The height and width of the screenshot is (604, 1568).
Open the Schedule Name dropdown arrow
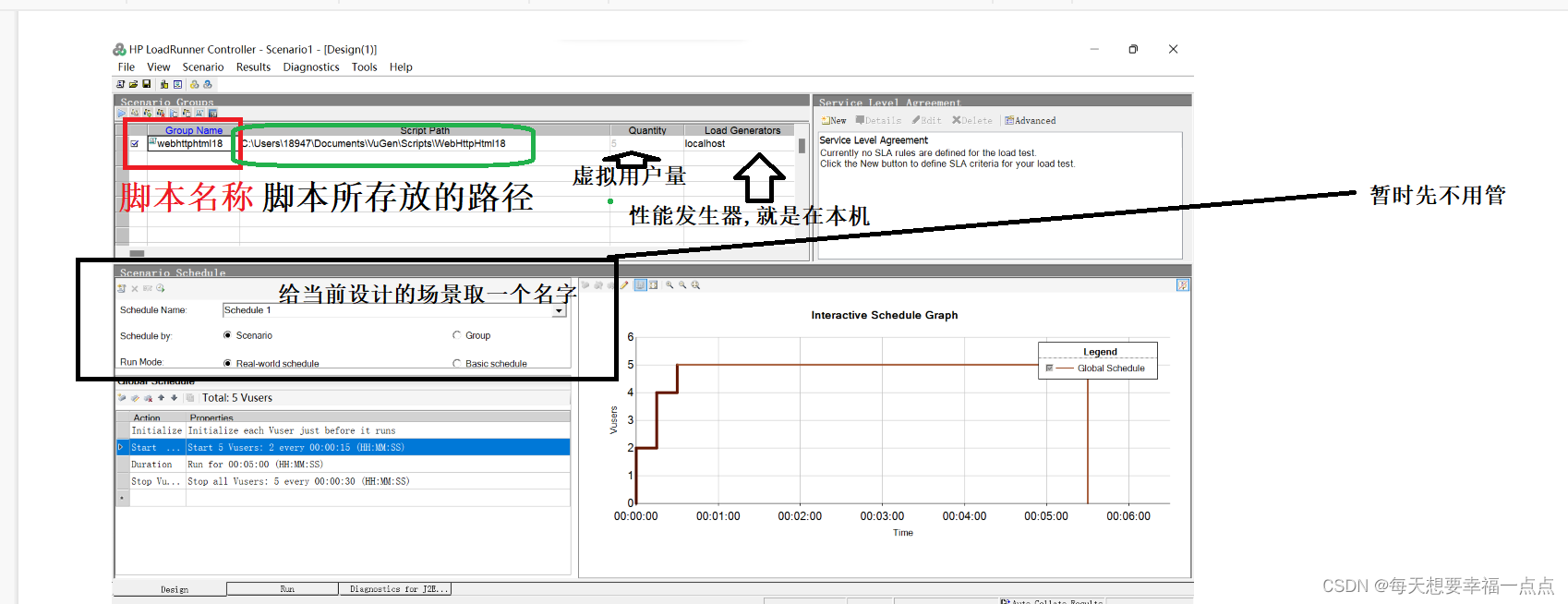point(559,310)
